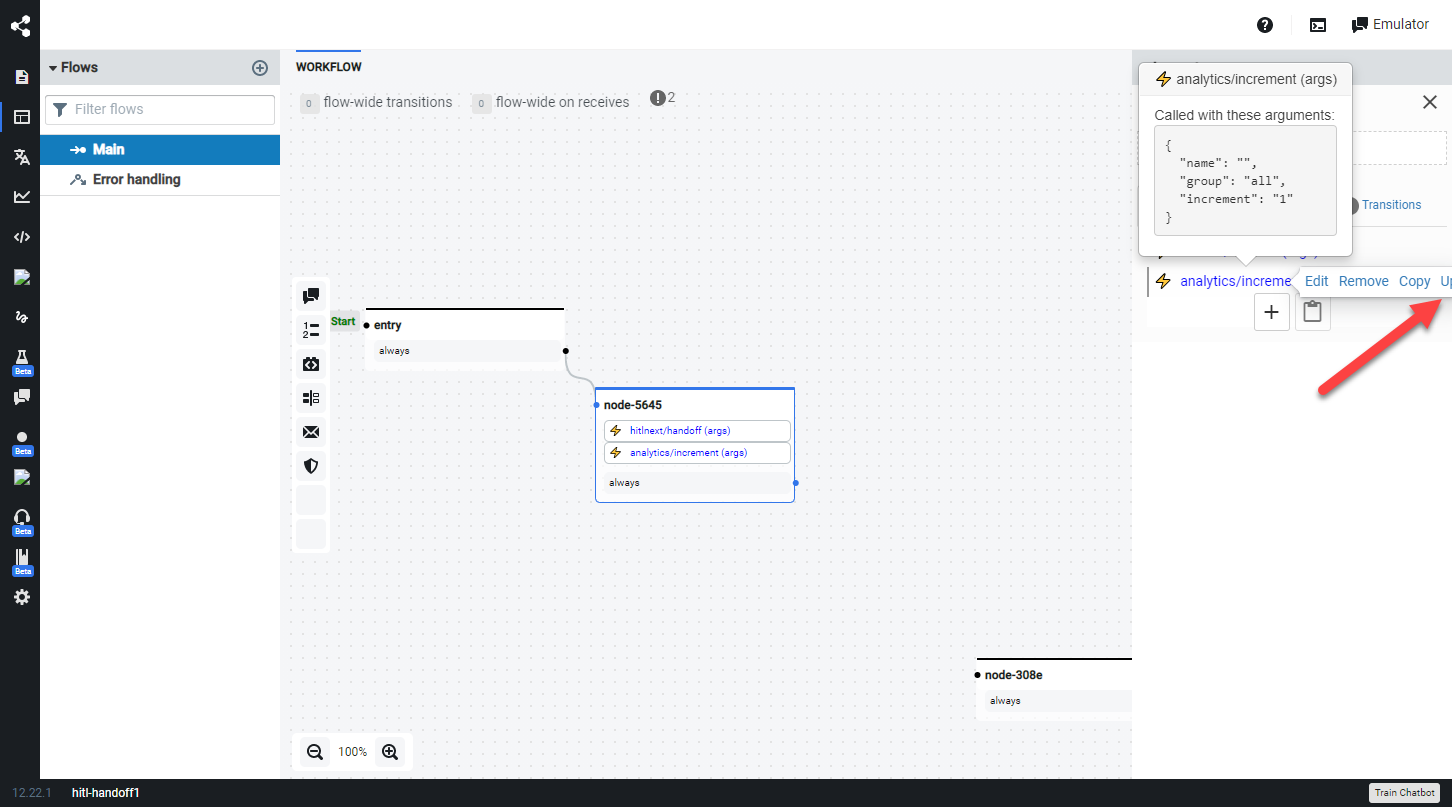This screenshot has height=807, width=1452.
Task: Select the execute code node tool
Action: pos(311,364)
